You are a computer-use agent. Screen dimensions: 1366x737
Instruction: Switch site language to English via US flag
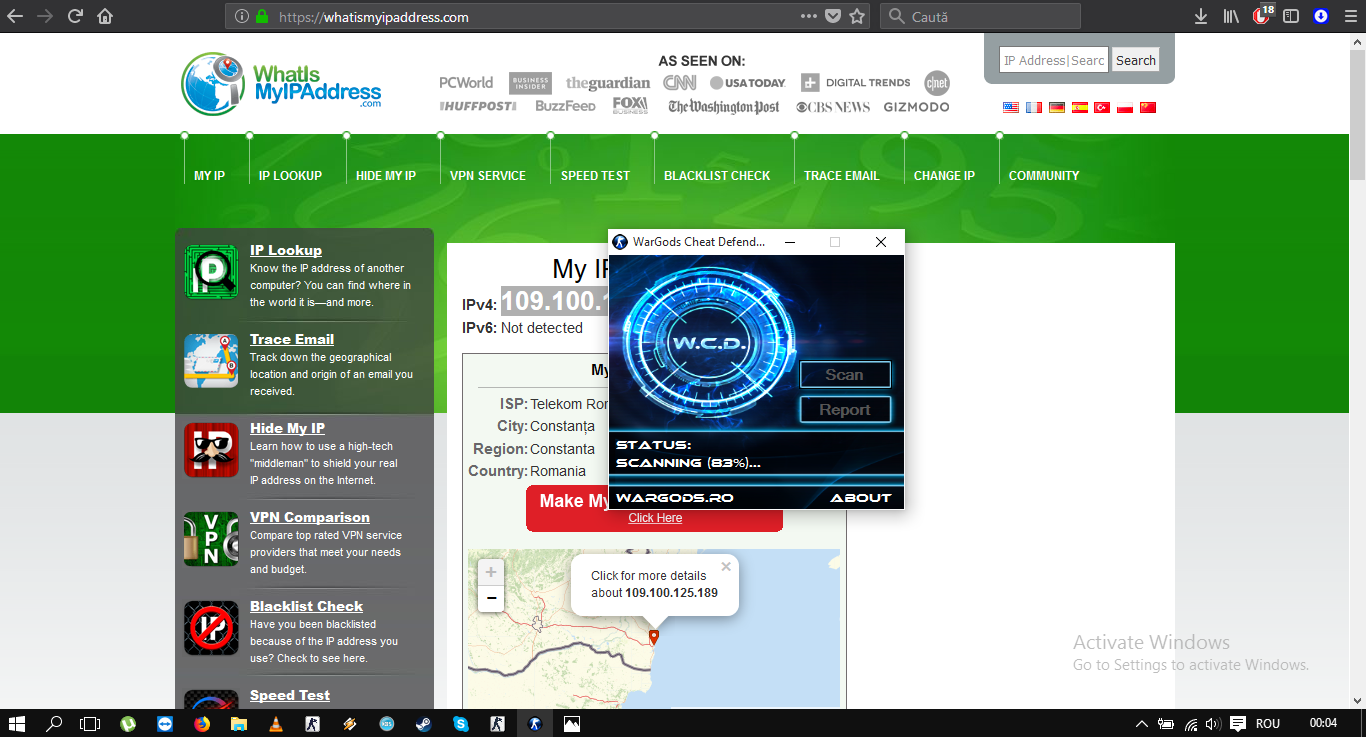click(x=1011, y=107)
